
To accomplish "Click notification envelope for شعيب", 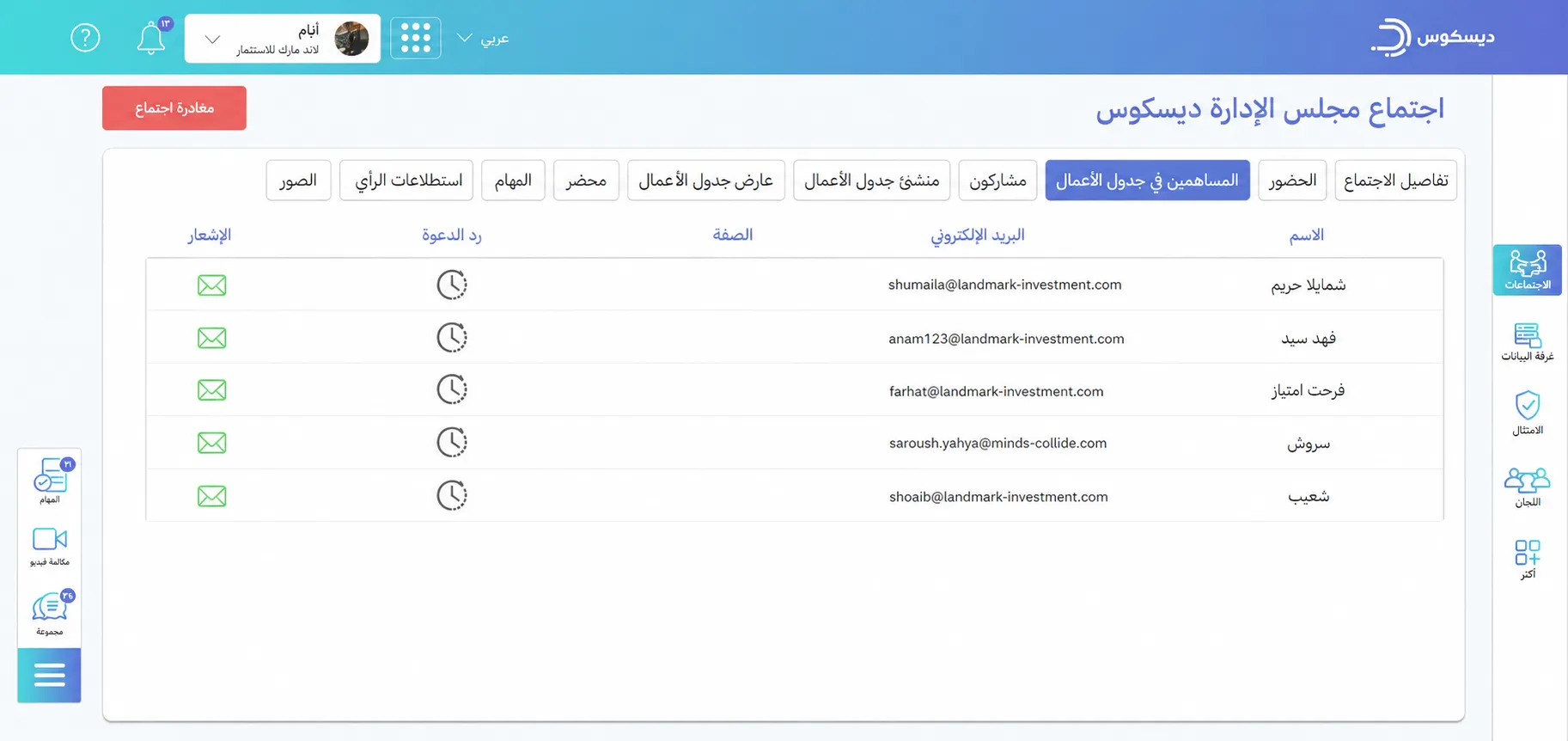I will 212,496.
